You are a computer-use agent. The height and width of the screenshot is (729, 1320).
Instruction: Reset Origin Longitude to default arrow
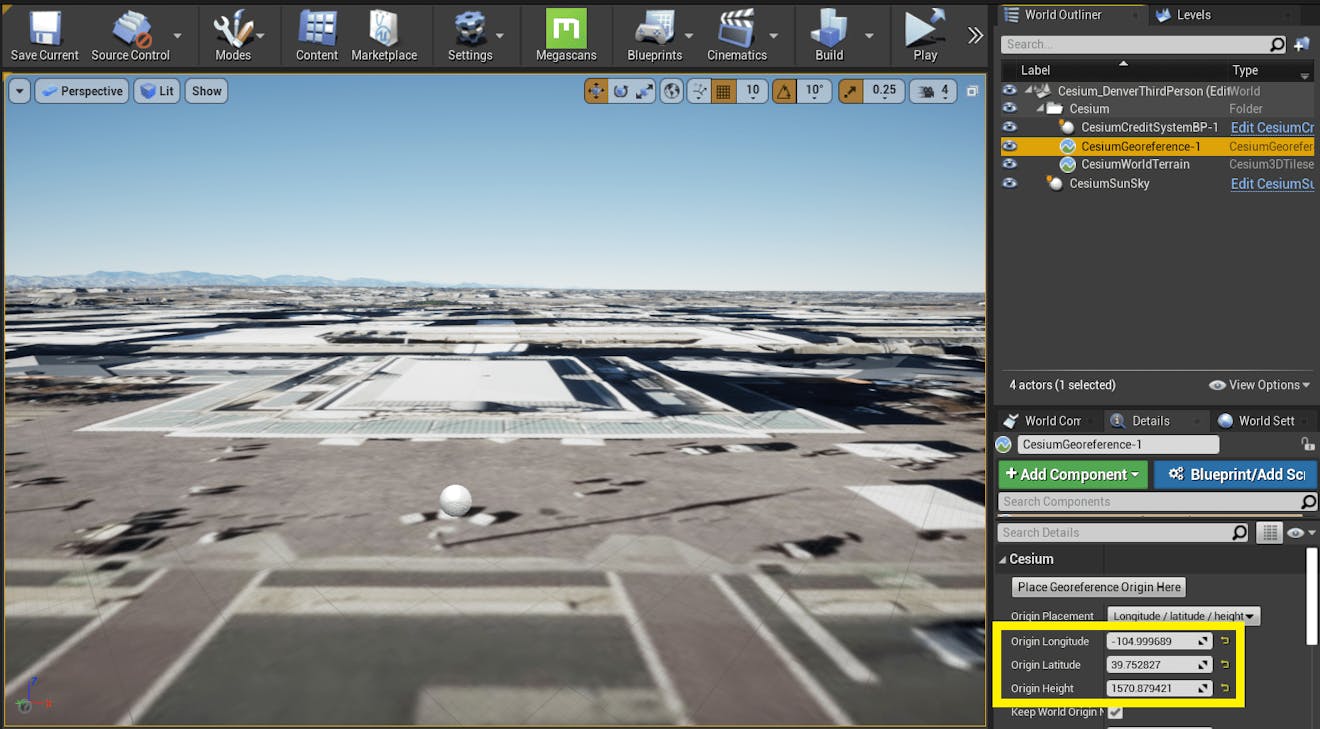[x=1225, y=641]
